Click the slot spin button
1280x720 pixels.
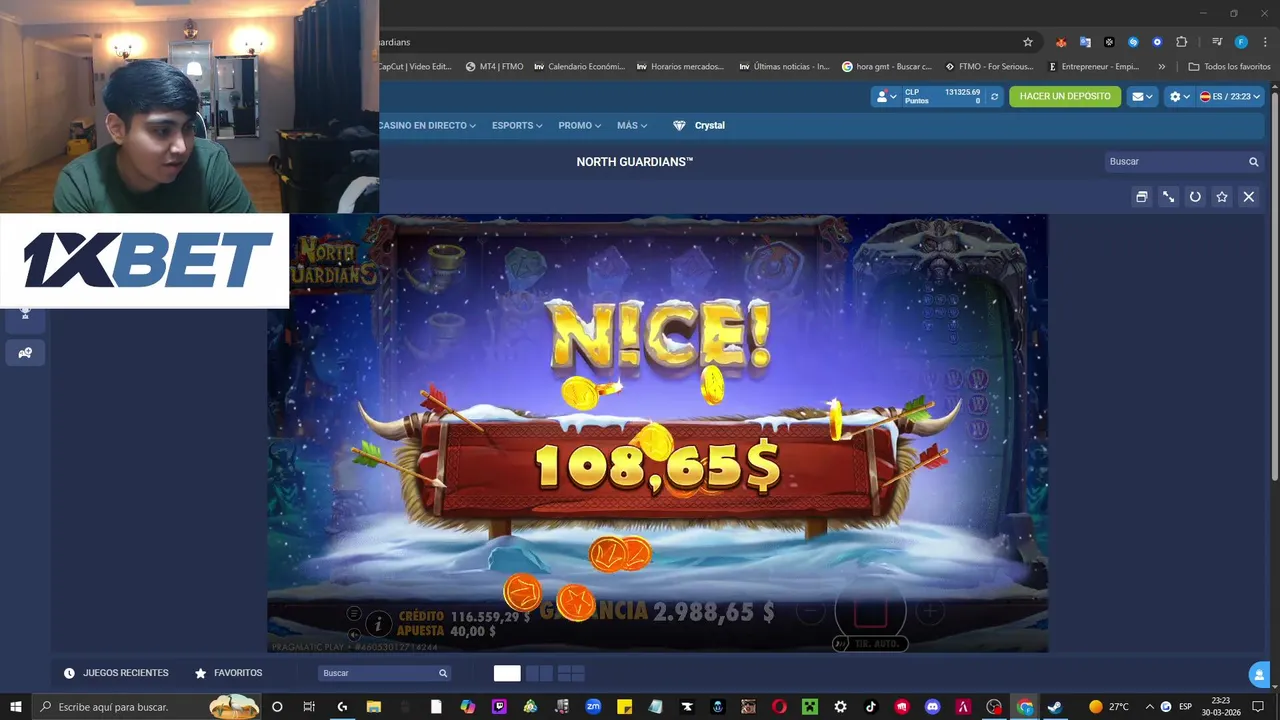pyautogui.click(x=870, y=611)
